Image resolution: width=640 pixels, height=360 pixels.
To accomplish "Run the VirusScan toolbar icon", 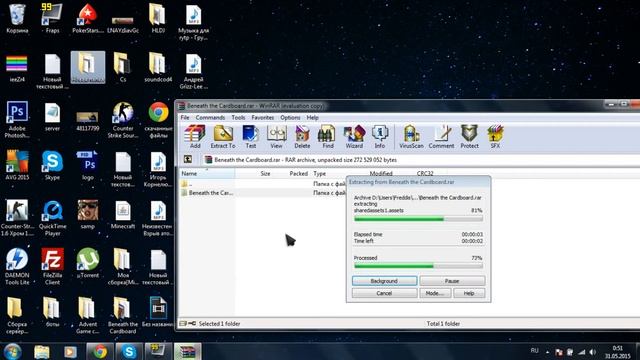I will click(x=411, y=137).
